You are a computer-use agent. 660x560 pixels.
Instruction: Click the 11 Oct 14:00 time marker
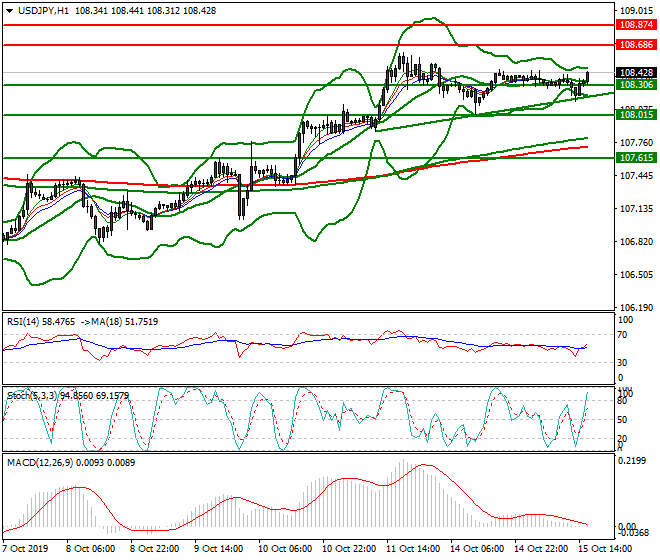click(413, 549)
